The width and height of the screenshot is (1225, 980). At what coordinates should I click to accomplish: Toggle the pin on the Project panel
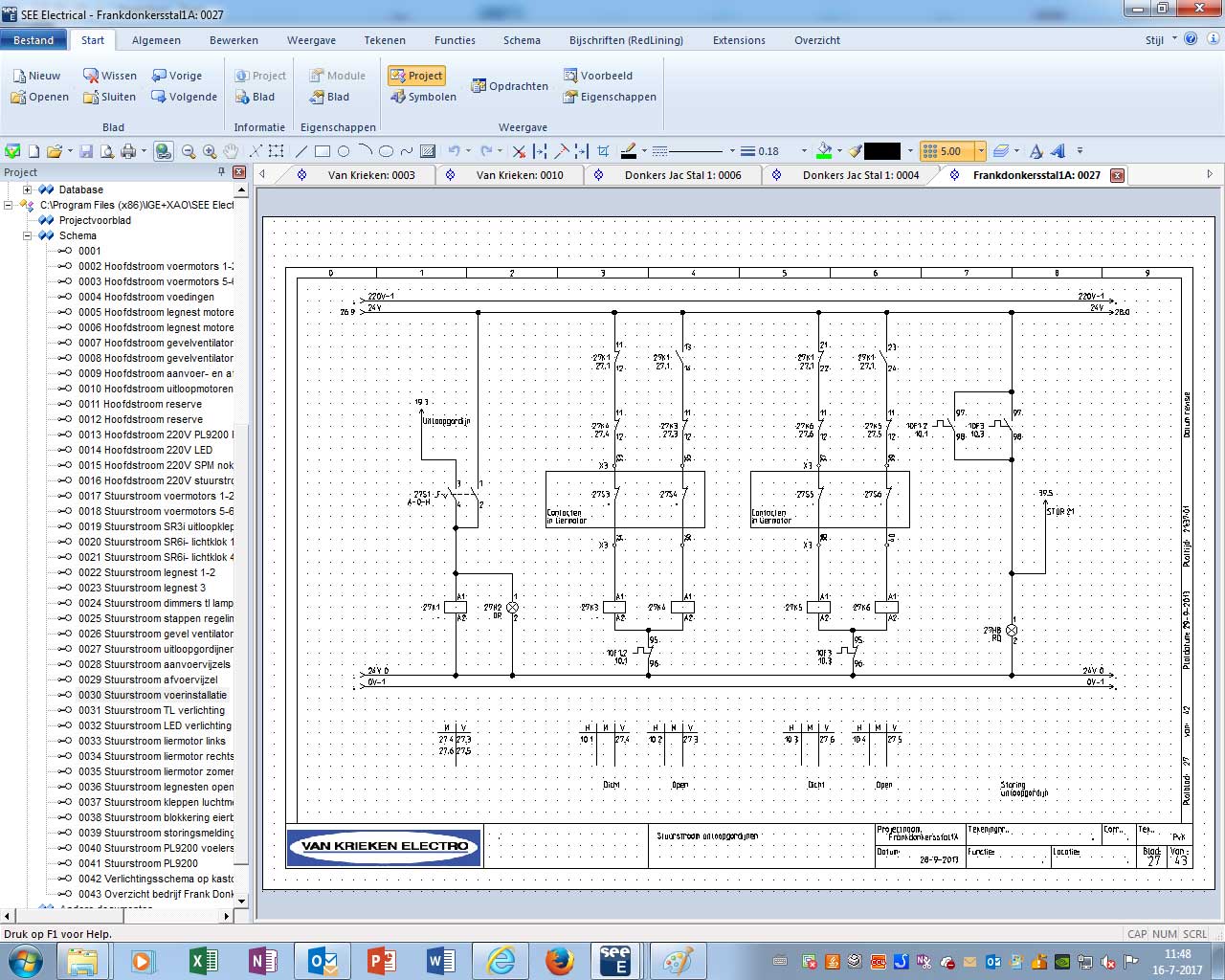pyautogui.click(x=222, y=172)
